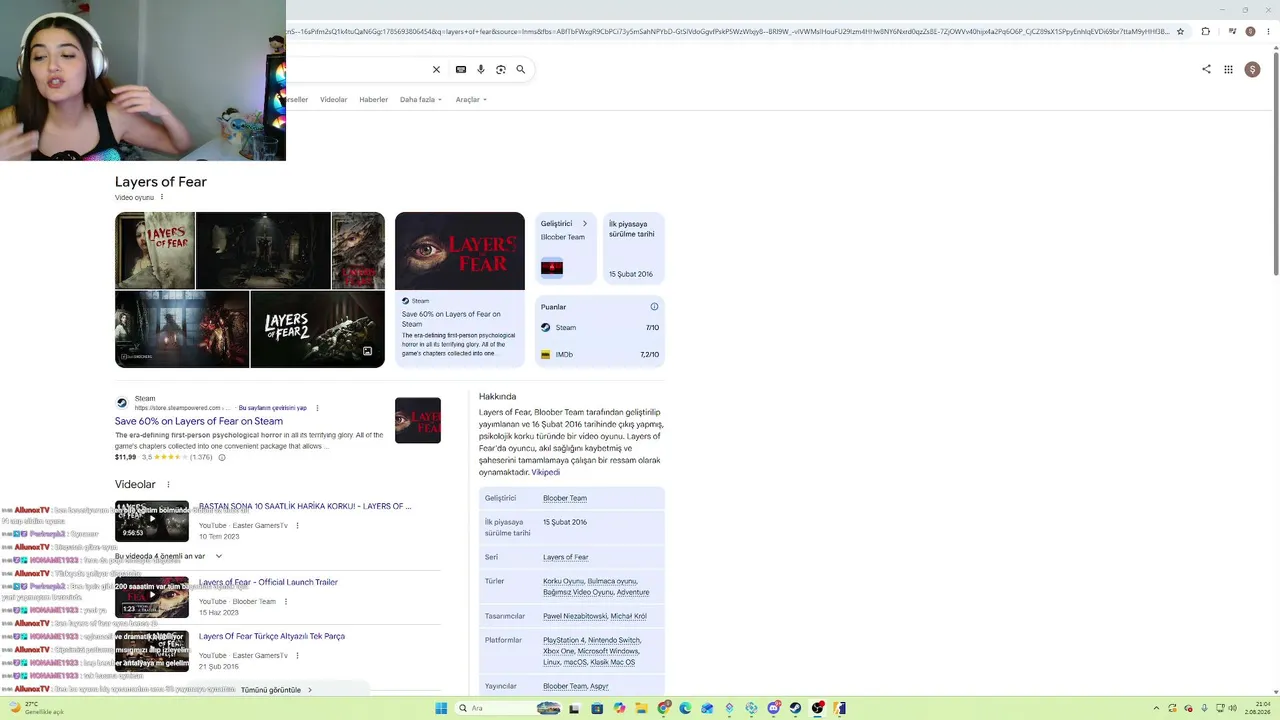This screenshot has height=720, width=1280.
Task: Open the on-screen keyboard input tool
Action: coord(461,70)
